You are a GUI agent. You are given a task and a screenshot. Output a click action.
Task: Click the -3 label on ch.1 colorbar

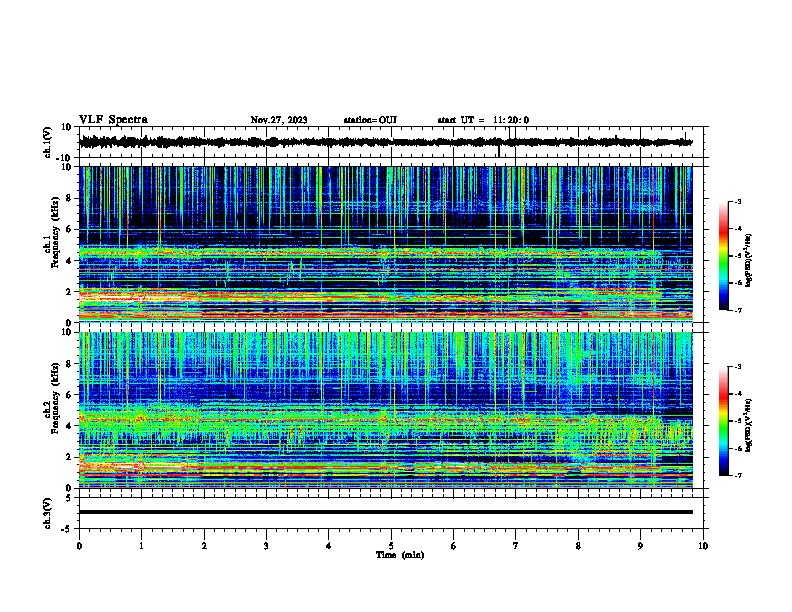(x=737, y=201)
